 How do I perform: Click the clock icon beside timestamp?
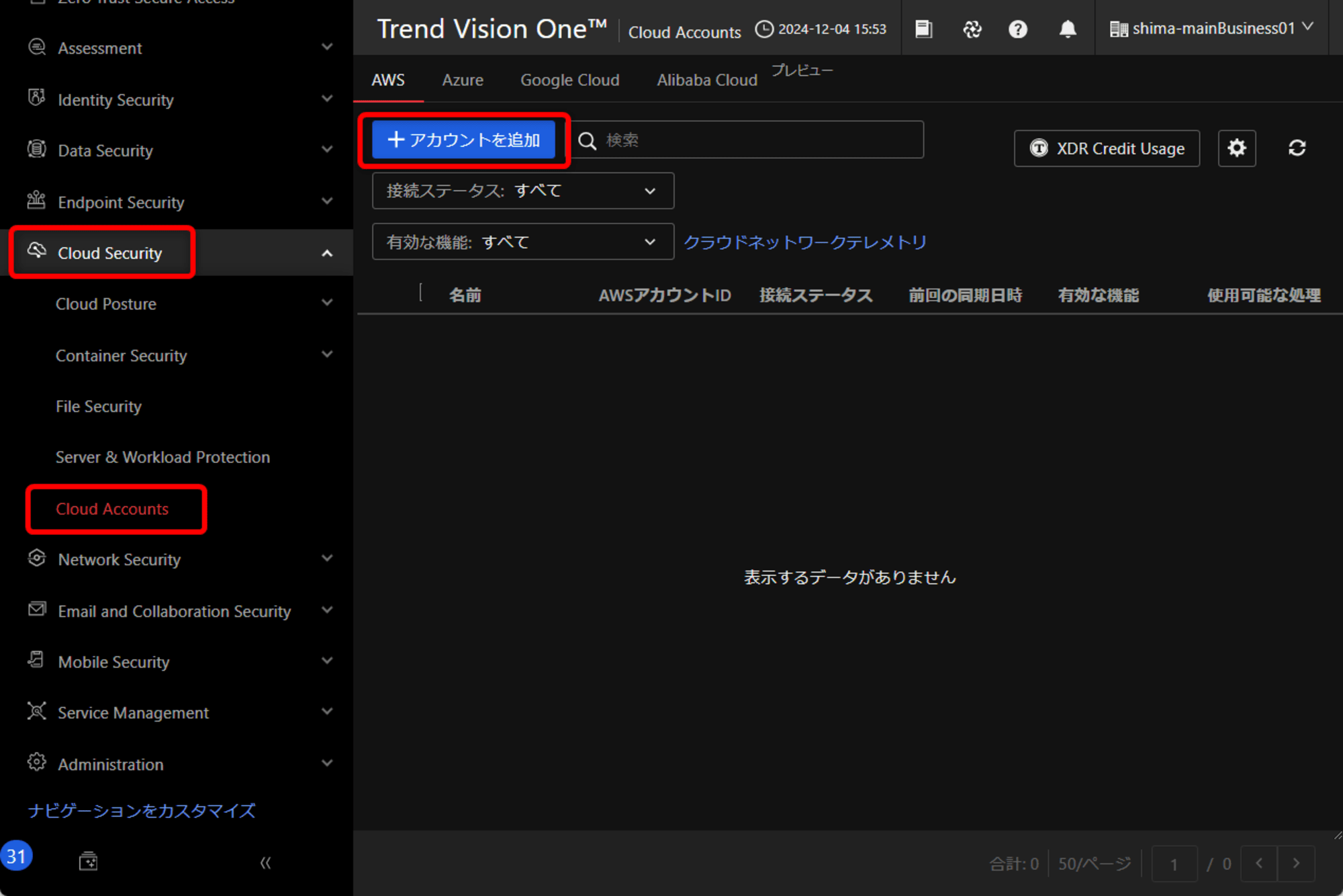pos(764,29)
